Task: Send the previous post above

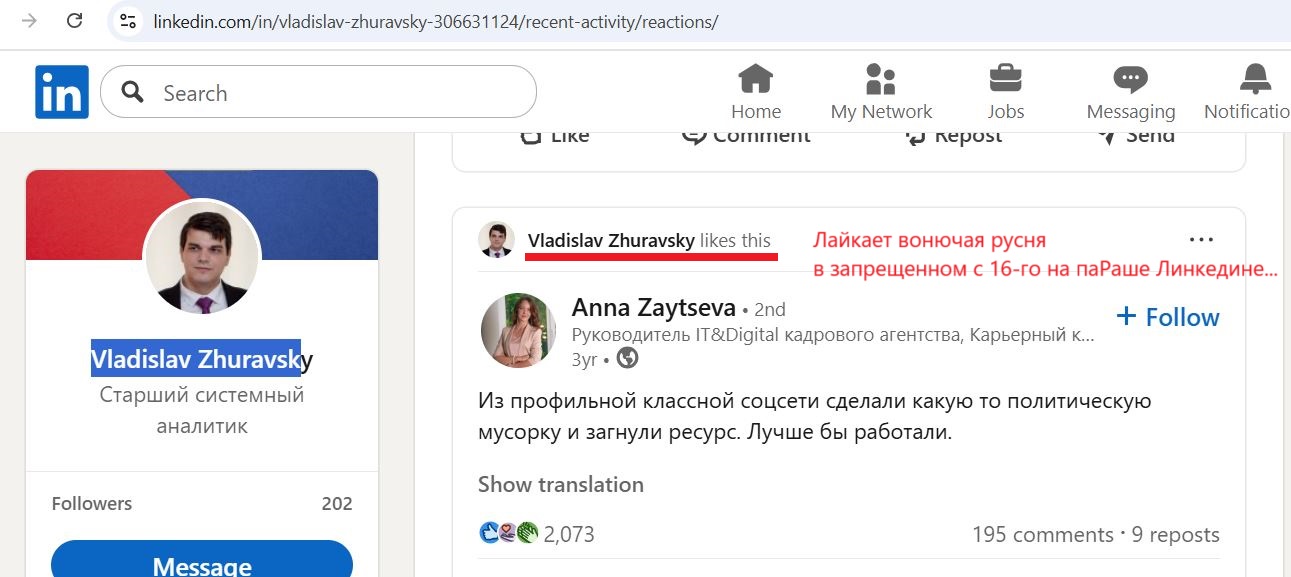Action: (x=1135, y=137)
